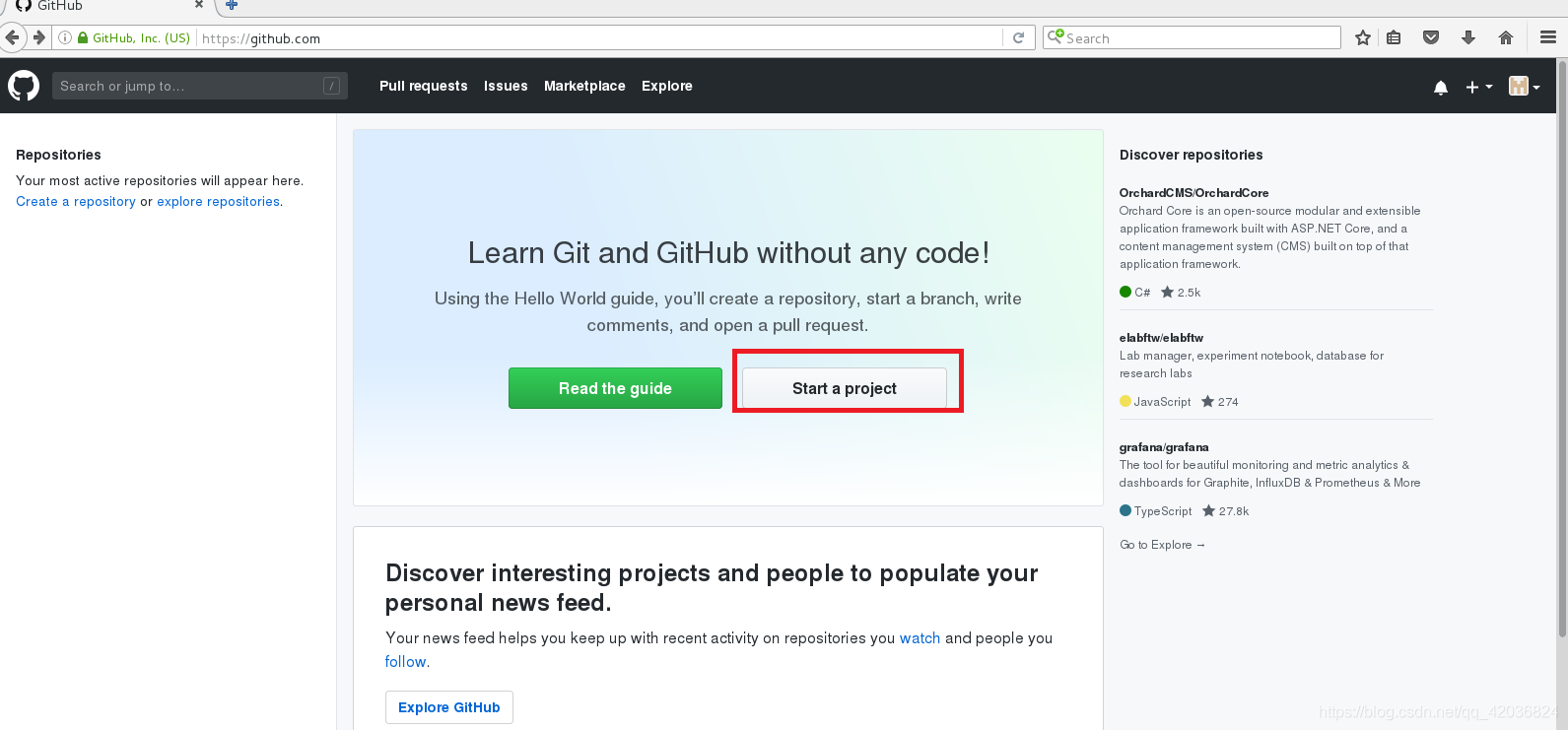Image resolution: width=1568 pixels, height=730 pixels.
Task: Click the follow link in news feed text
Action: pyautogui.click(x=405, y=662)
